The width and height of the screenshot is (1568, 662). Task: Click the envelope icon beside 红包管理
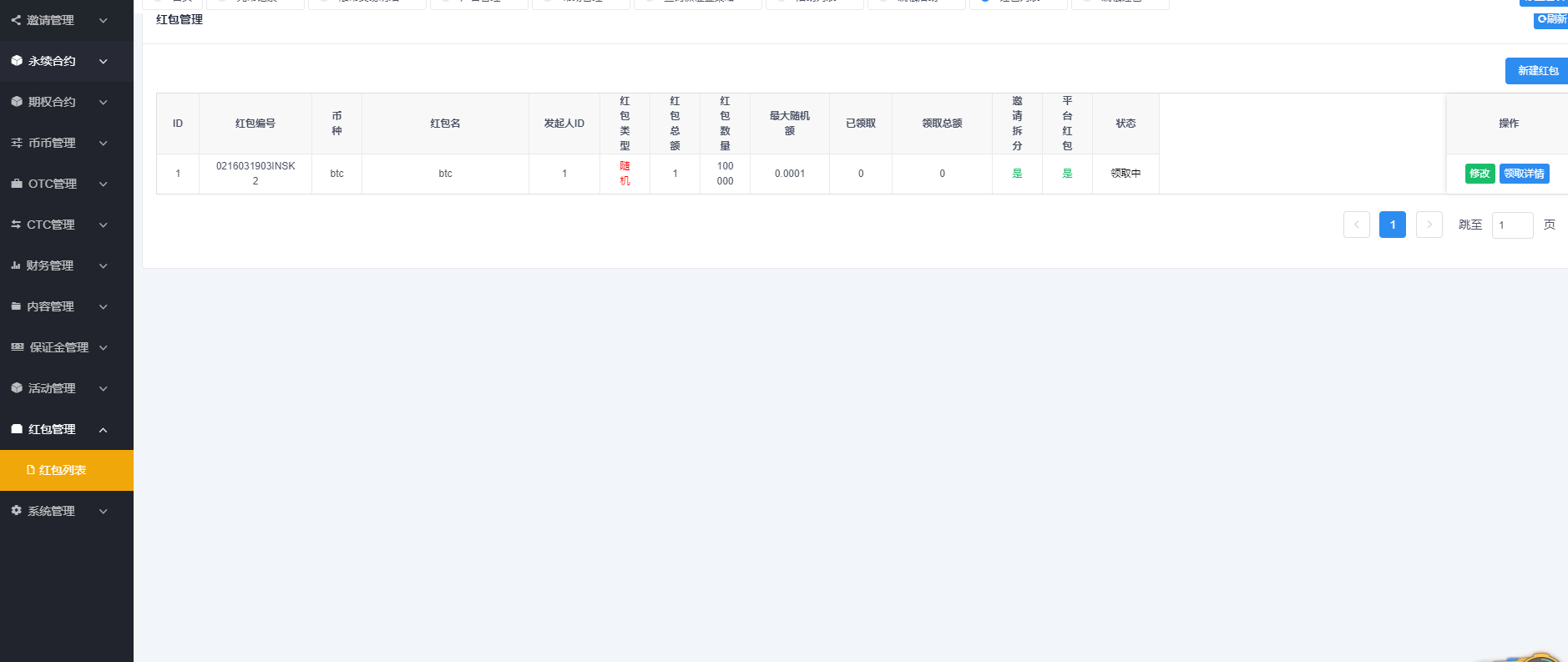(17, 428)
